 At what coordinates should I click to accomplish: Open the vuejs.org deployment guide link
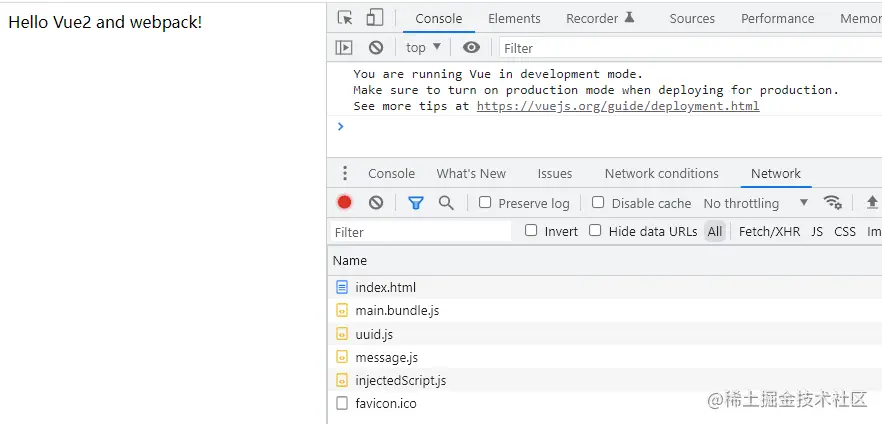[x=618, y=106]
